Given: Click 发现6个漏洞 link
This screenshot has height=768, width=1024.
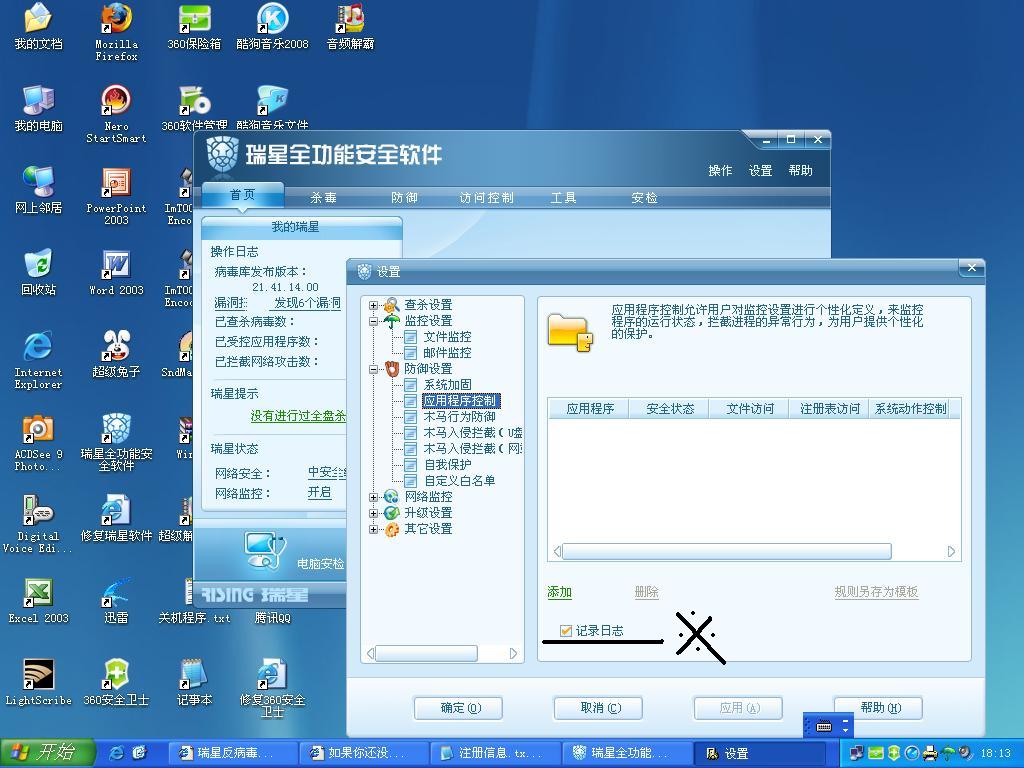Looking at the screenshot, I should (307, 302).
